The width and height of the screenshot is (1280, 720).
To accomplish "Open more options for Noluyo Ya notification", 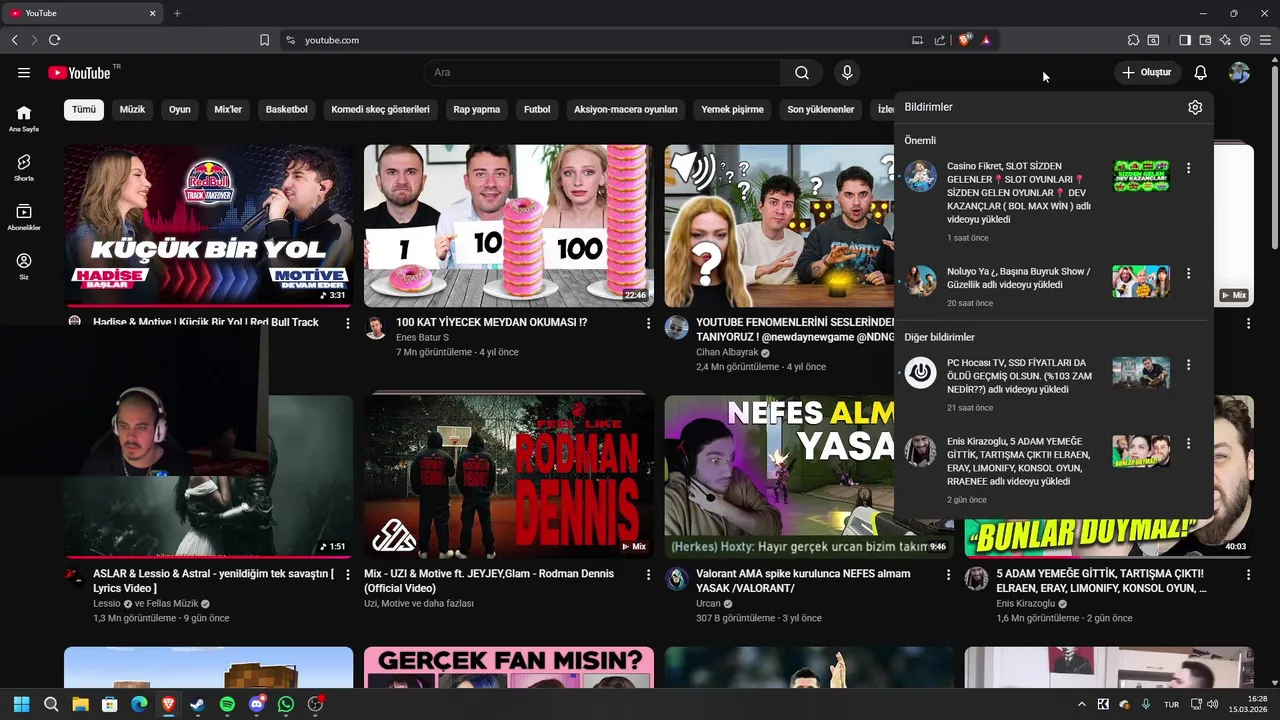I will coord(1188,273).
